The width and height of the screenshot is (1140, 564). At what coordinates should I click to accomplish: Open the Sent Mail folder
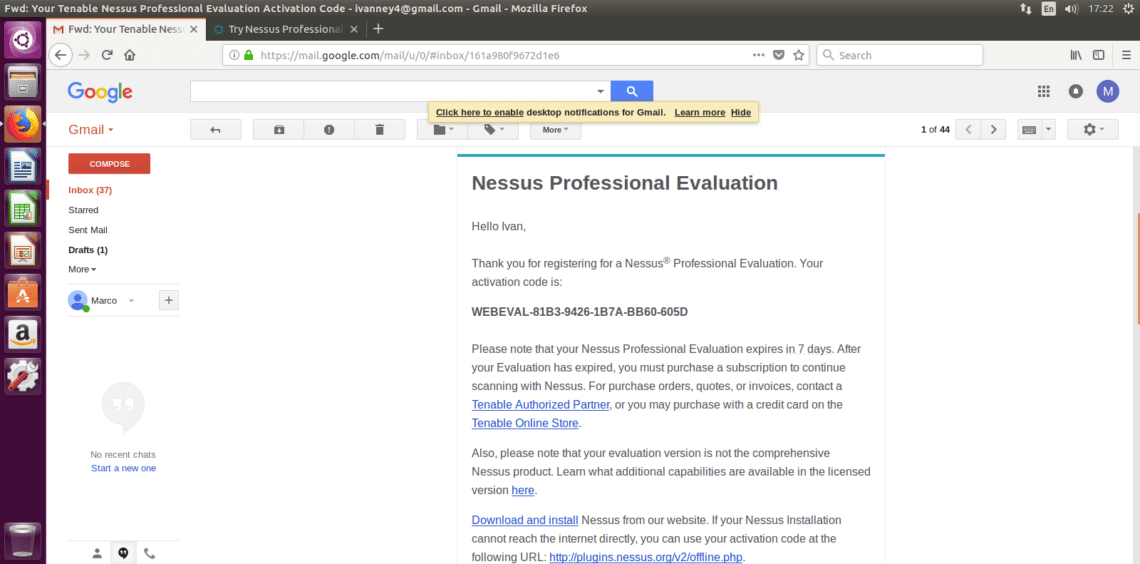pos(88,230)
